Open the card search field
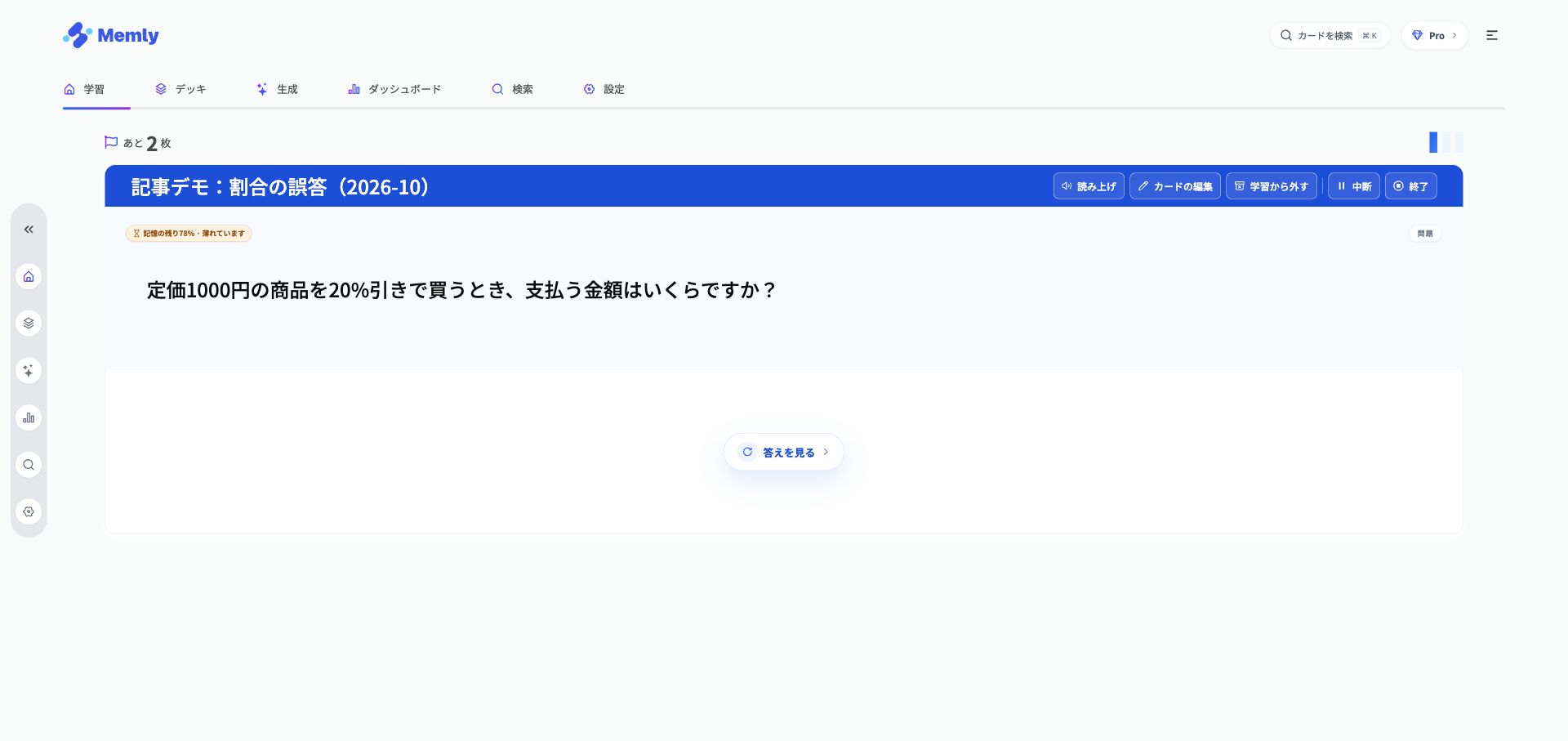 pos(1330,35)
